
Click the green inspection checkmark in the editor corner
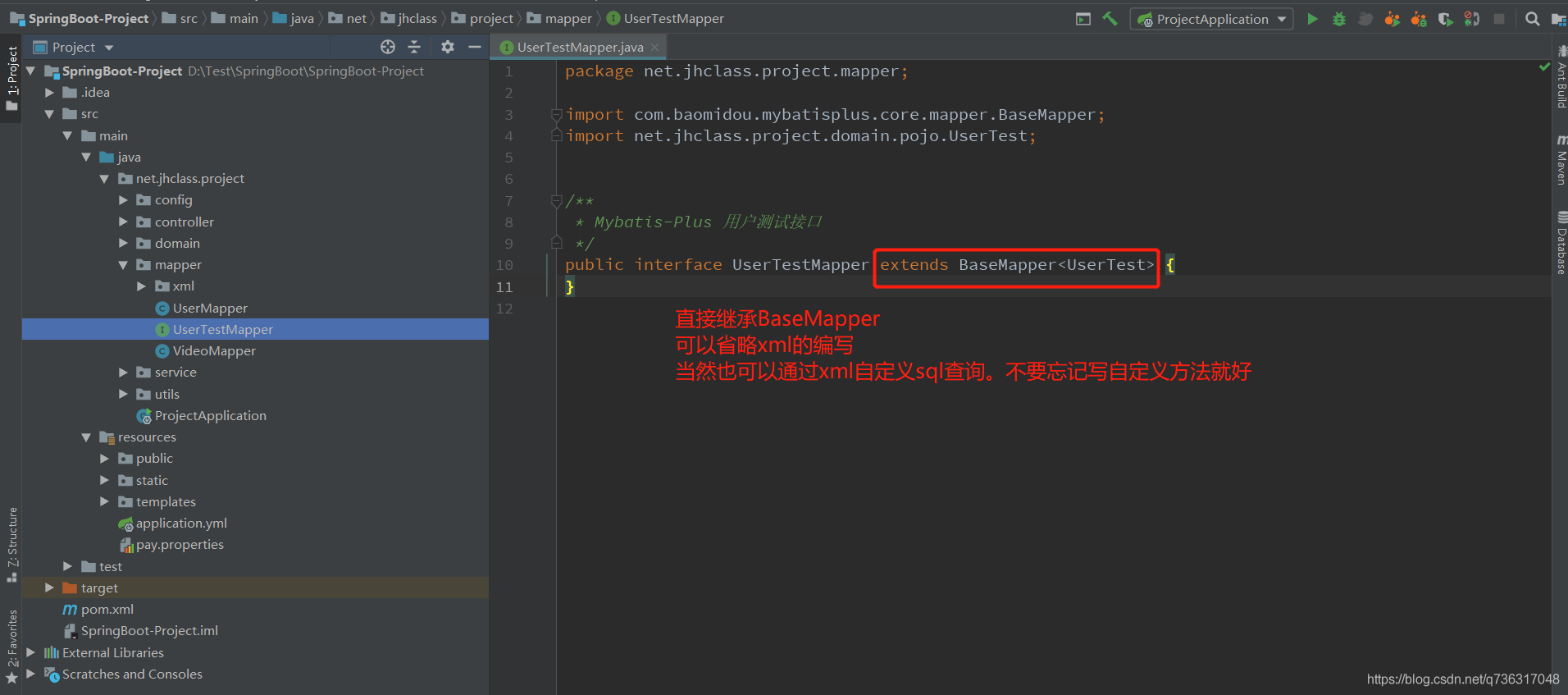coord(1544,66)
